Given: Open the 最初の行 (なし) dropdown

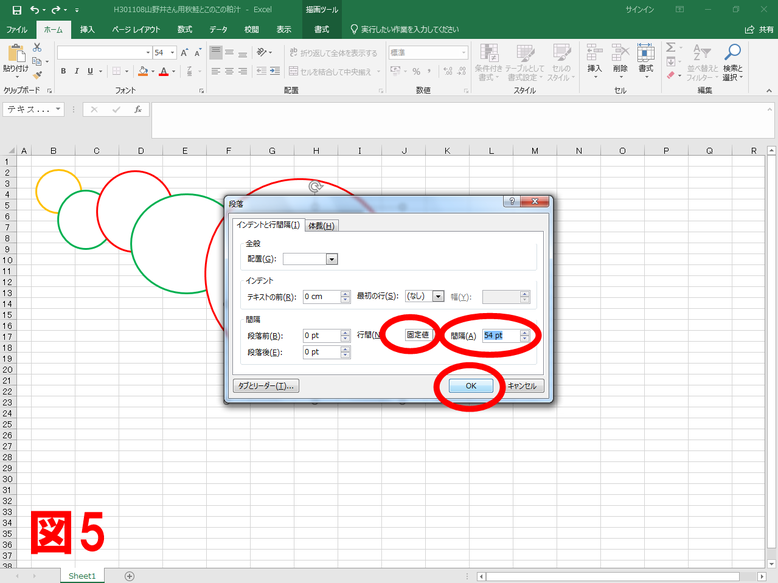Looking at the screenshot, I should click(438, 297).
